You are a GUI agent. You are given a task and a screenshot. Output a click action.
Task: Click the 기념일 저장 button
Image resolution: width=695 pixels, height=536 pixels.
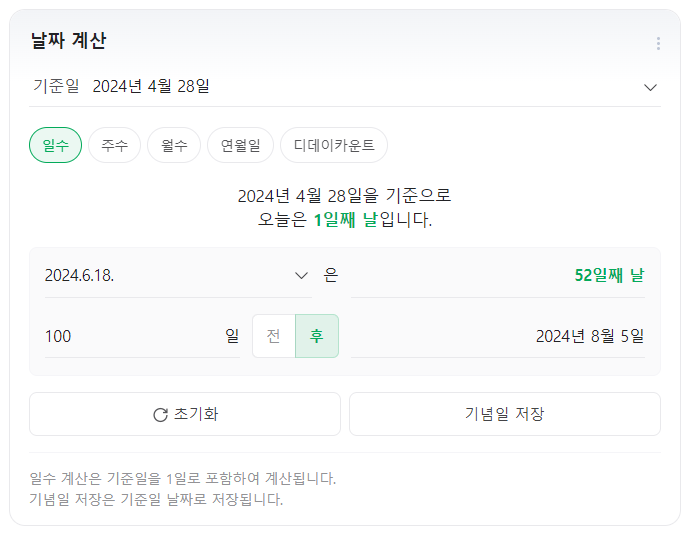click(x=504, y=414)
